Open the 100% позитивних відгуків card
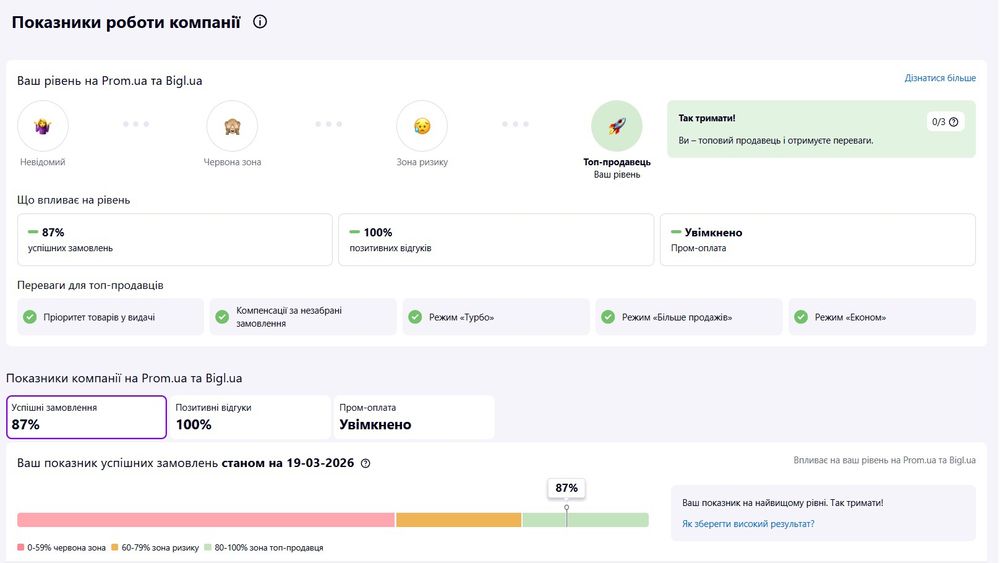Image resolution: width=1000 pixels, height=563 pixels. pyautogui.click(x=496, y=240)
